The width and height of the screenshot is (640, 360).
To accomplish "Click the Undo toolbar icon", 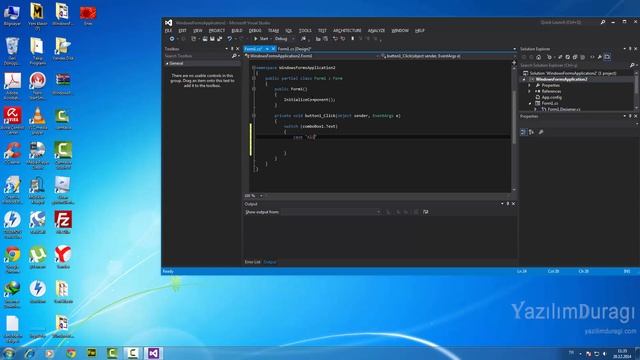I will (230, 39).
